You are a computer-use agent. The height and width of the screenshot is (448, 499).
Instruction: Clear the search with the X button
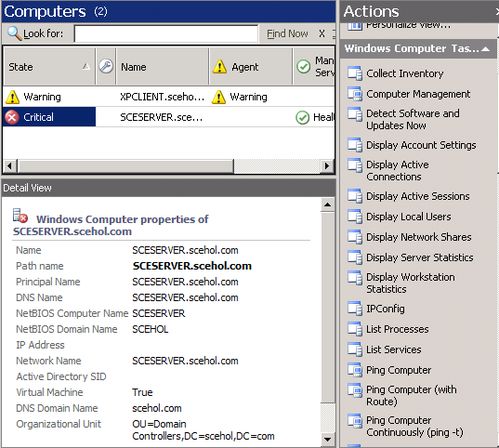[322, 33]
